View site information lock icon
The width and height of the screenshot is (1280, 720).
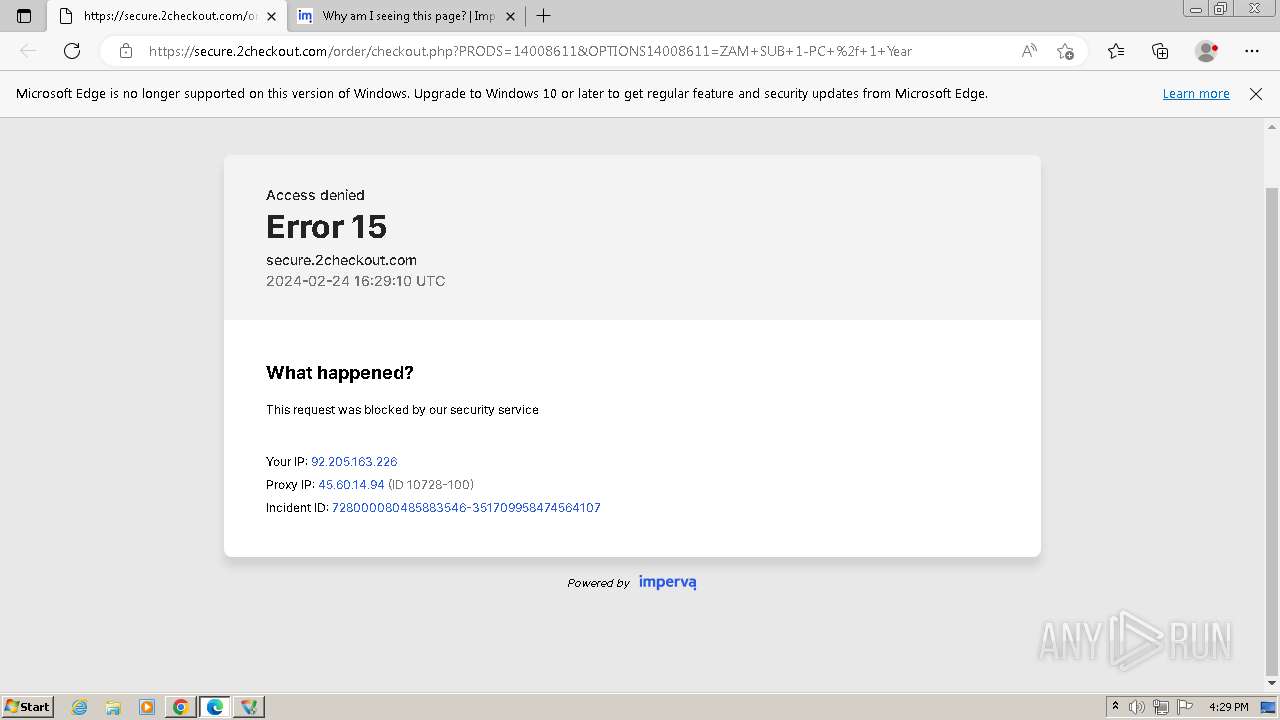coord(125,51)
